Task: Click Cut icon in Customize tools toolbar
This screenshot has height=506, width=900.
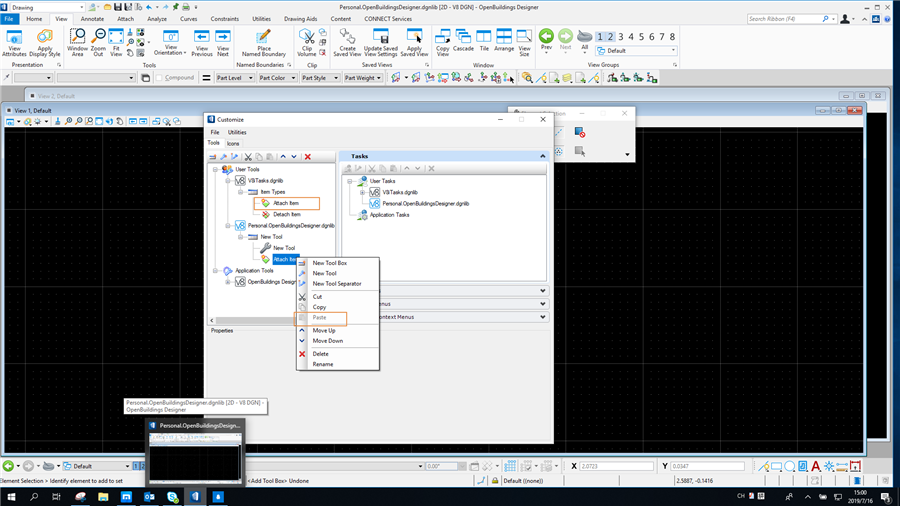Action: click(x=248, y=157)
